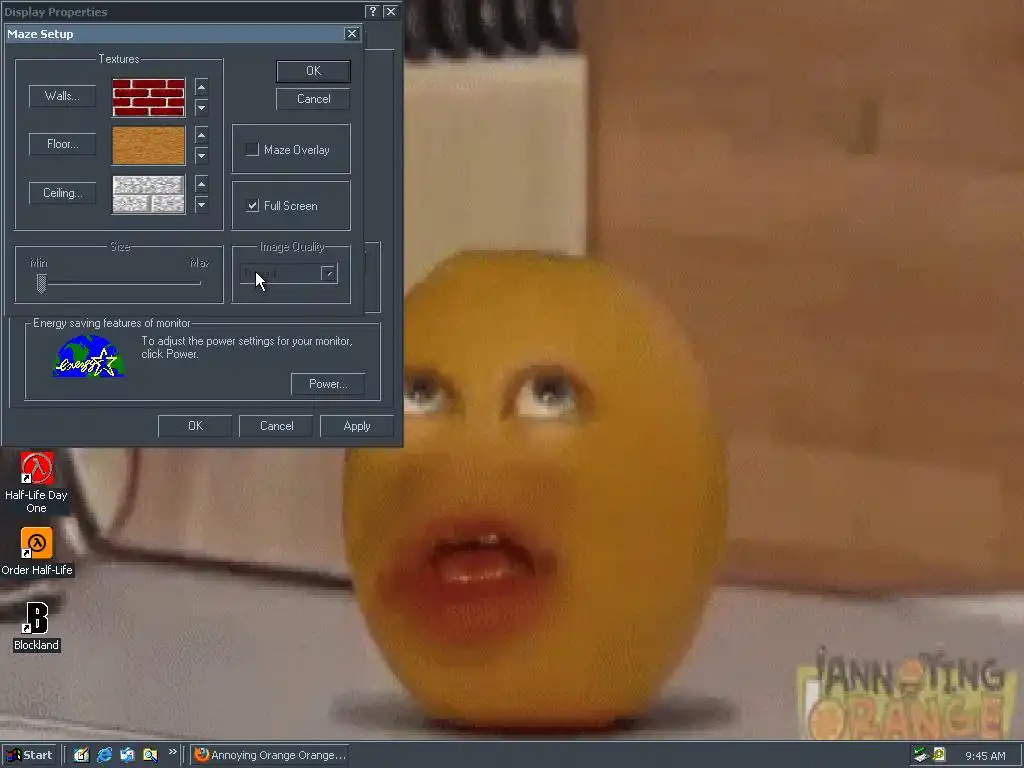Click the Display Properties help question button
The image size is (1024, 768).
tap(372, 11)
